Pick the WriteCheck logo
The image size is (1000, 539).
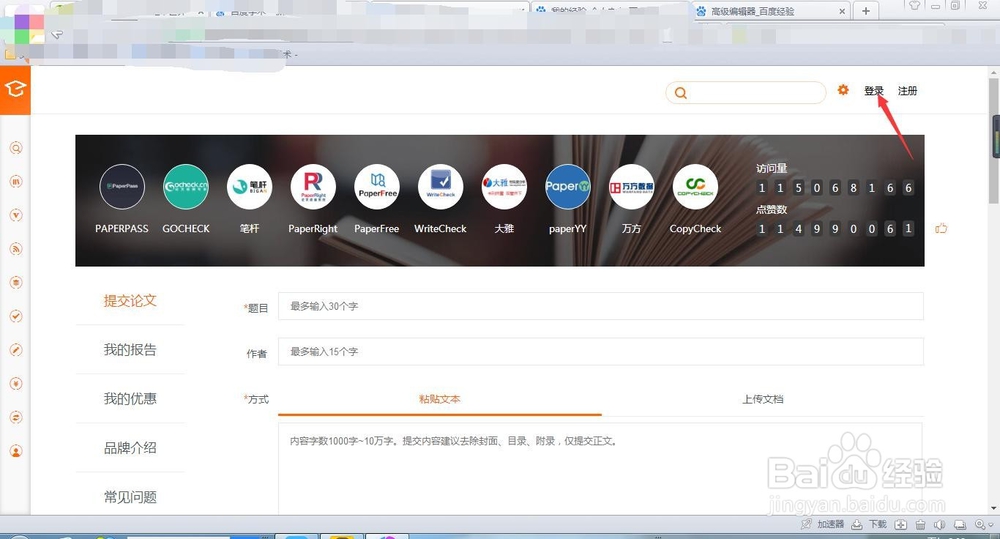[x=441, y=187]
